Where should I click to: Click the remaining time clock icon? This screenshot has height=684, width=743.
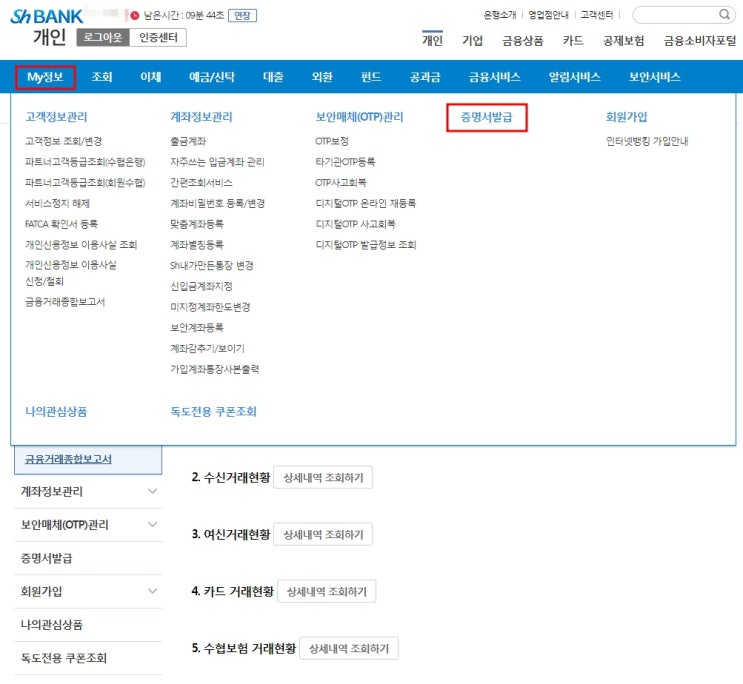pyautogui.click(x=135, y=16)
